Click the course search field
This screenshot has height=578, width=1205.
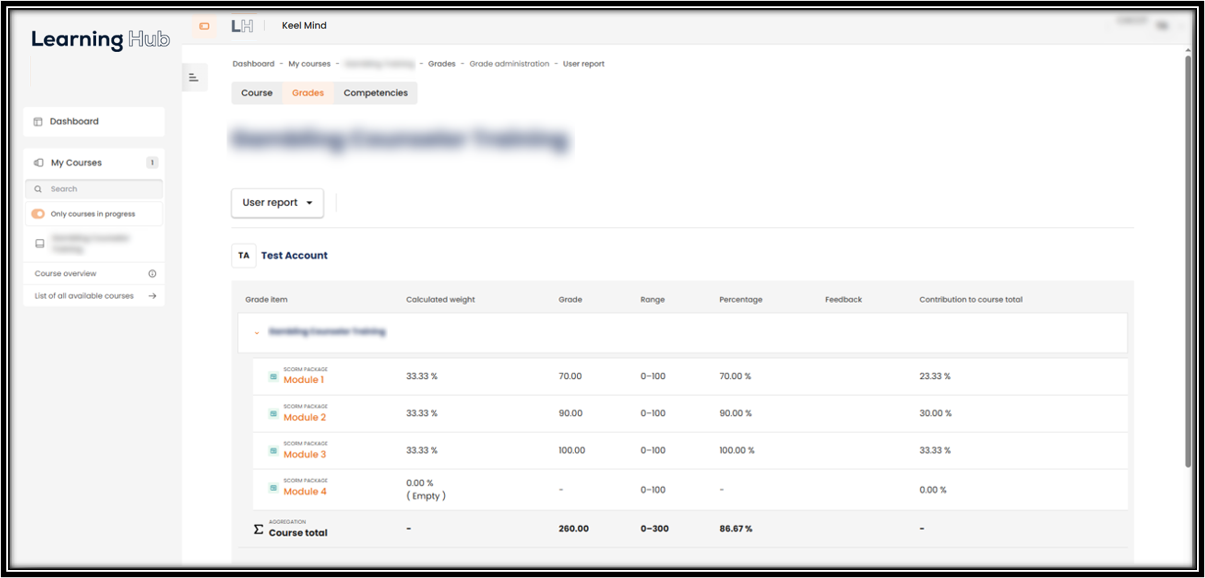[x=94, y=189]
